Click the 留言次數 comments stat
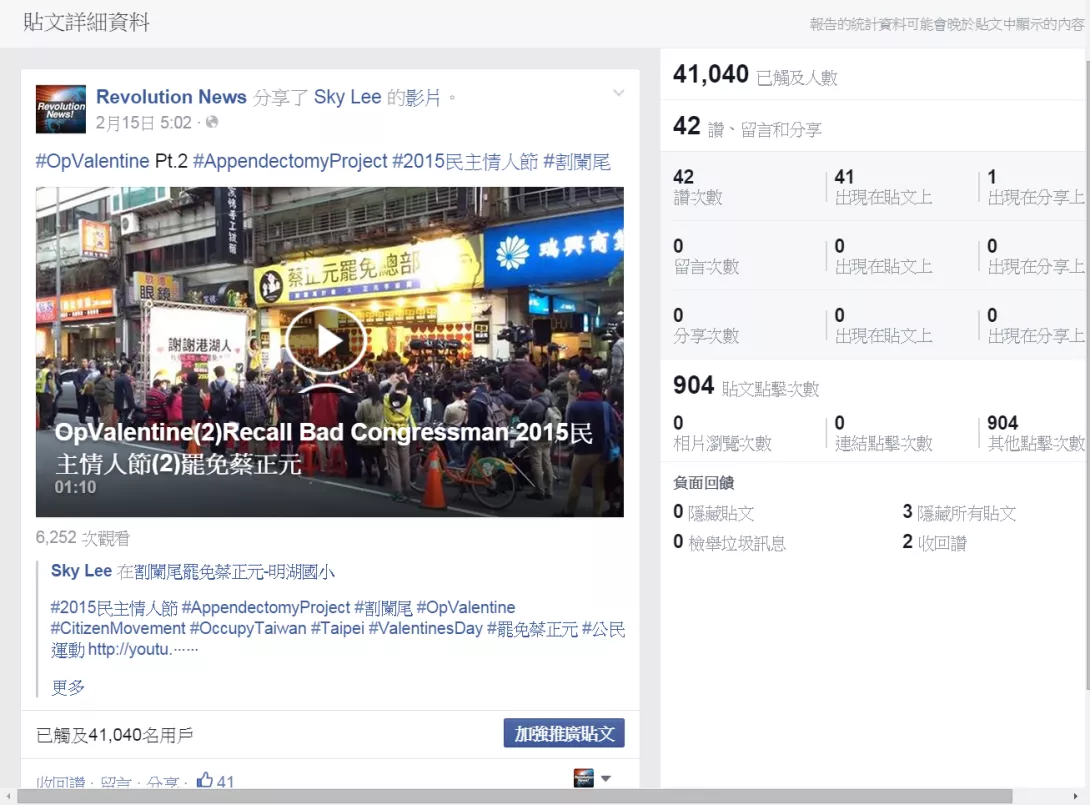This screenshot has height=805, width=1090. click(x=706, y=257)
